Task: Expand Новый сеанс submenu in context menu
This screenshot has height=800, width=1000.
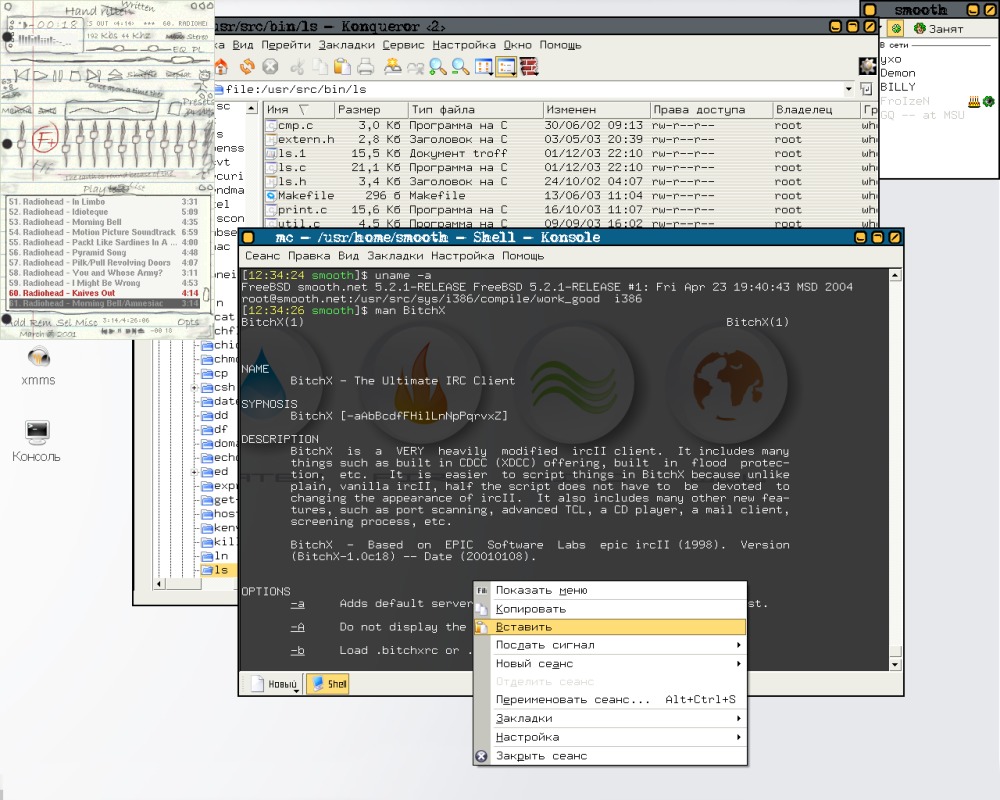Action: point(610,663)
